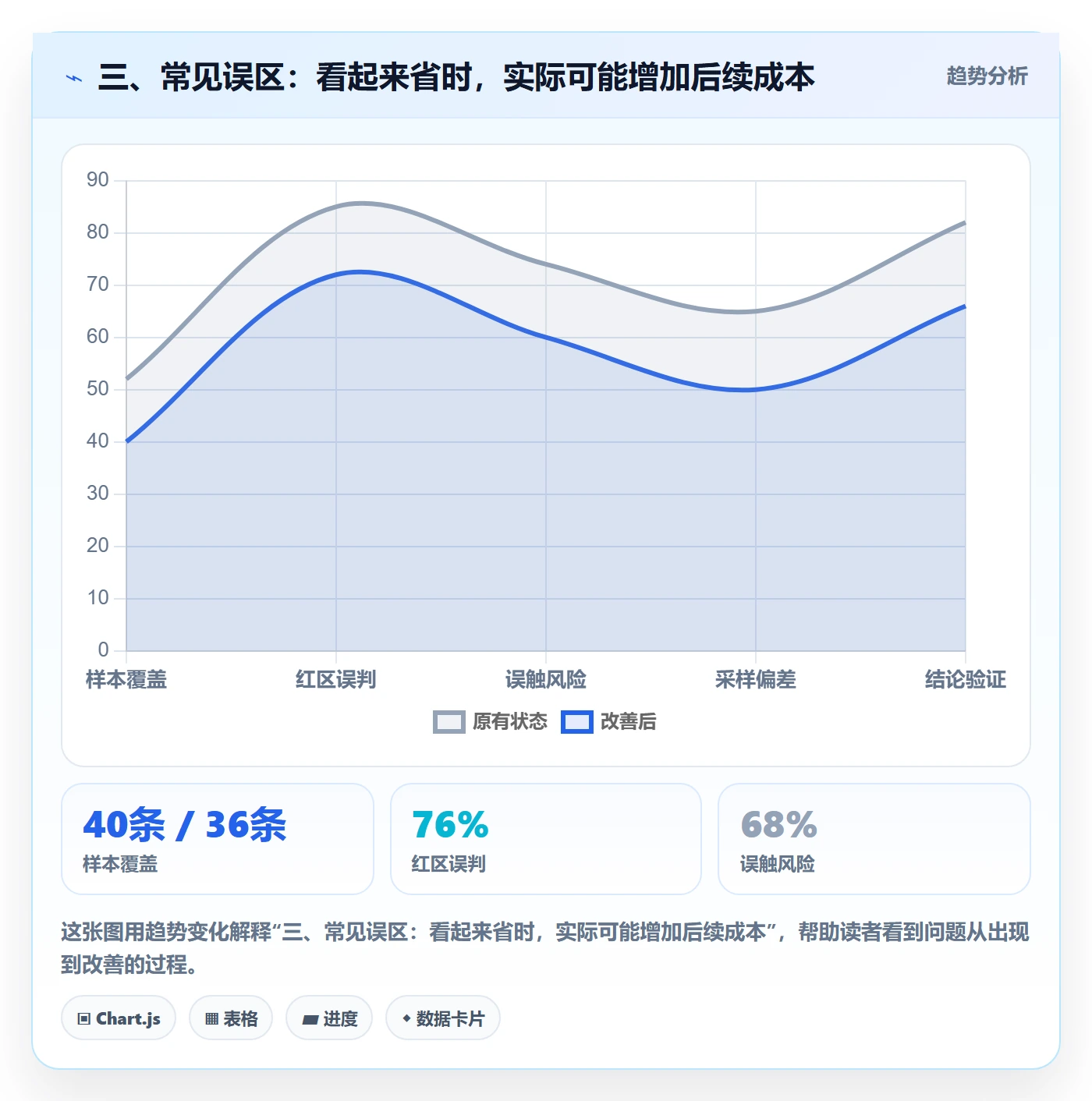Click the 误触风险 x-axis label
The image size is (1092, 1101).
[546, 679]
